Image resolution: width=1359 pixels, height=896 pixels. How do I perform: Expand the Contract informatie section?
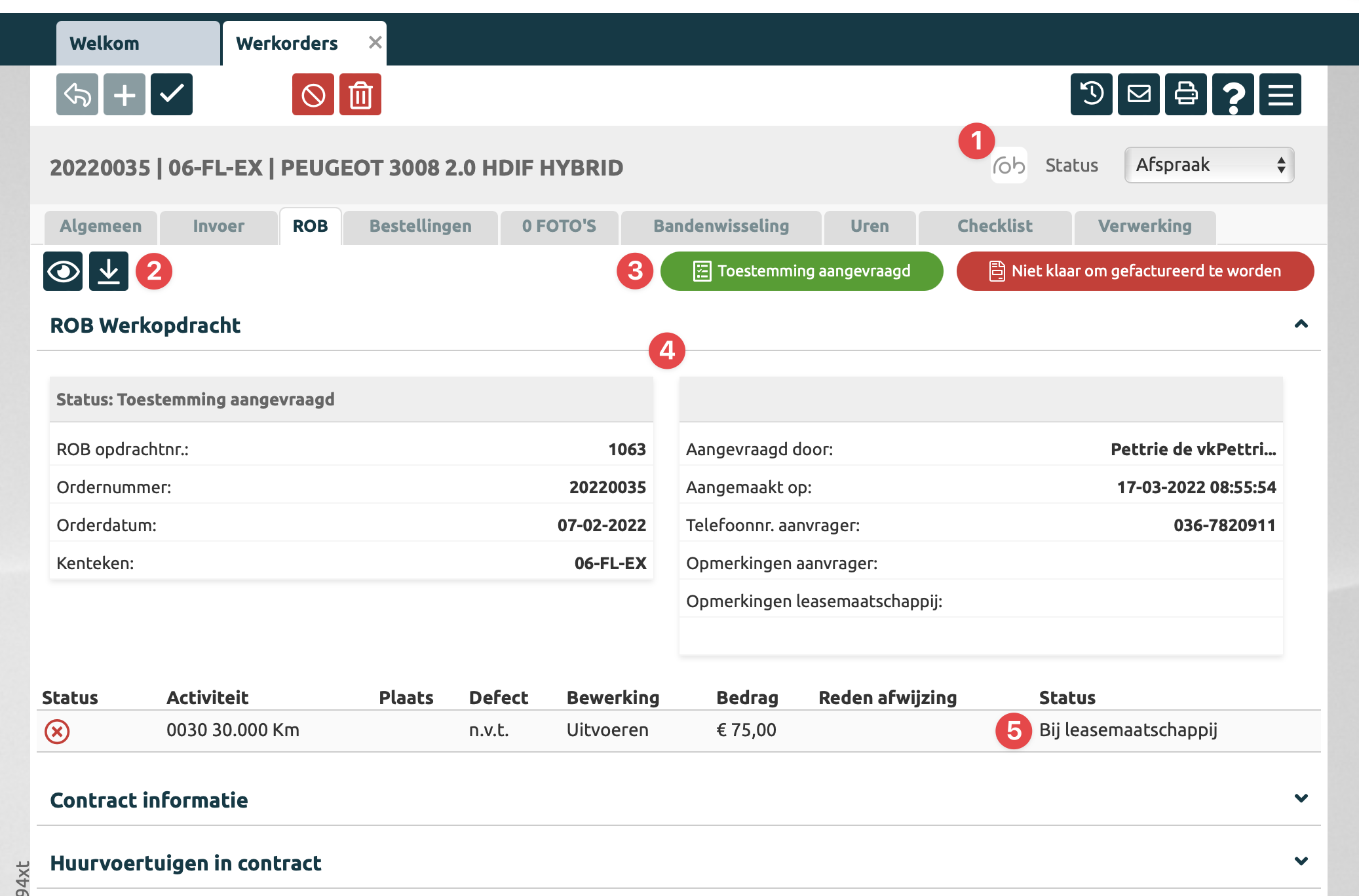click(x=1301, y=799)
